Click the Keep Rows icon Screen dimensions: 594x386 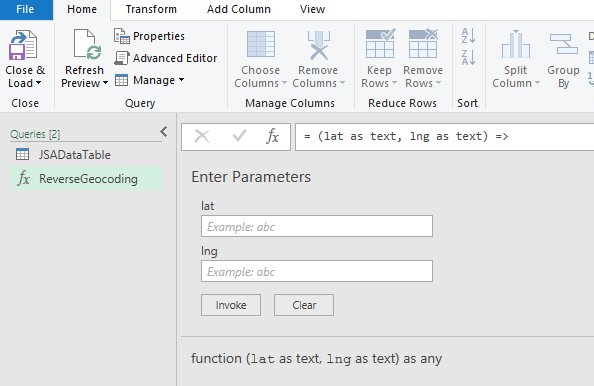pos(380,43)
